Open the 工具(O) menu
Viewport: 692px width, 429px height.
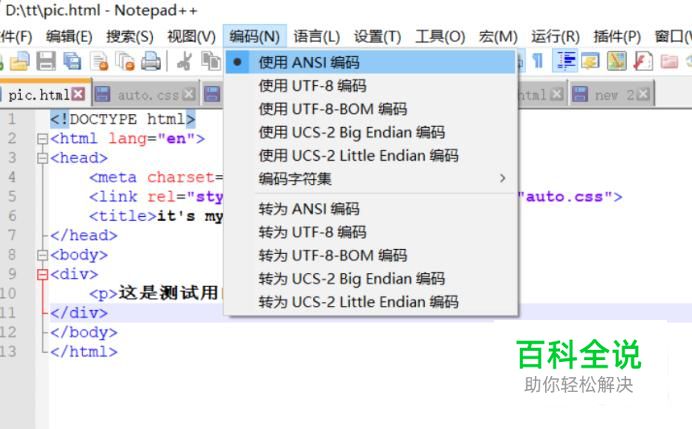pyautogui.click(x=440, y=37)
